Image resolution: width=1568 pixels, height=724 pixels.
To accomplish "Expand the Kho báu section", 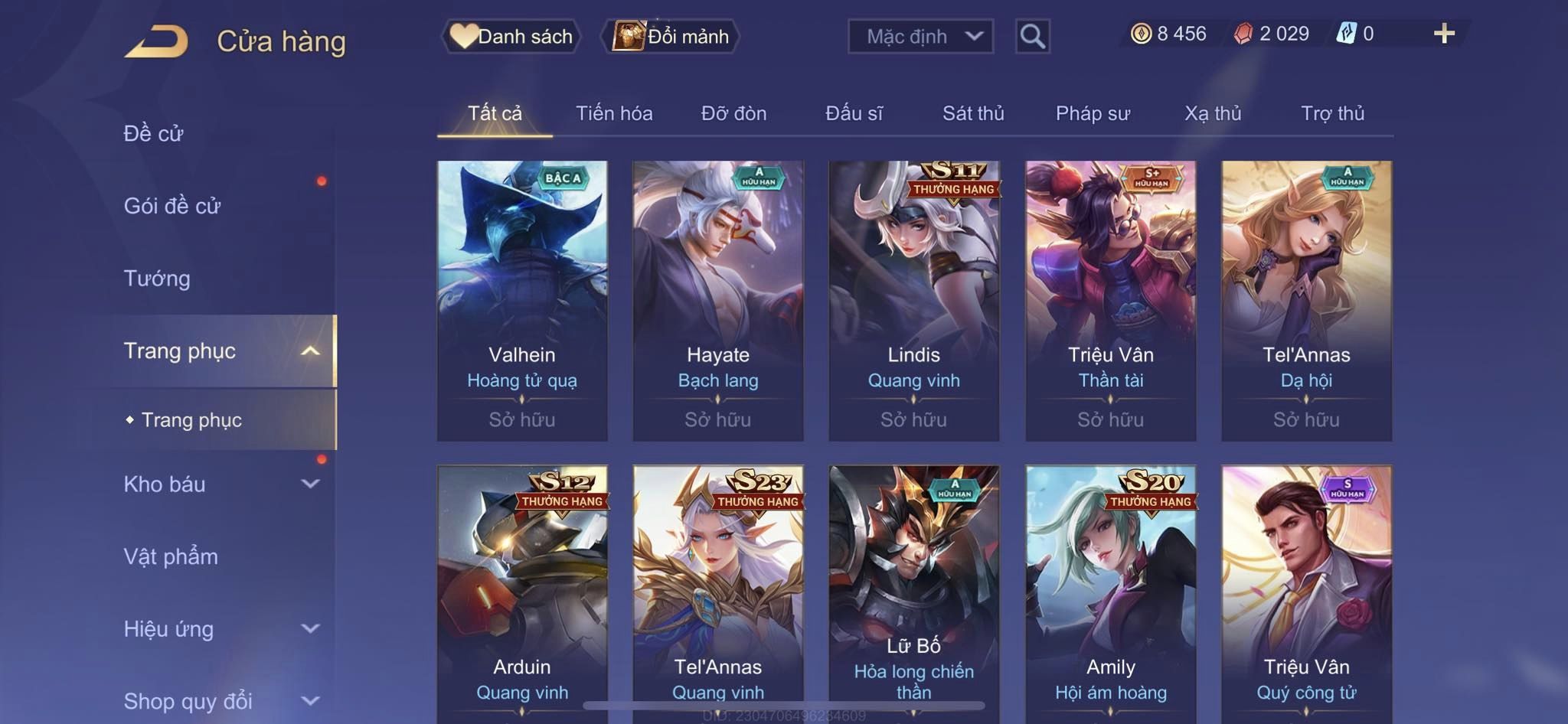I will [310, 484].
